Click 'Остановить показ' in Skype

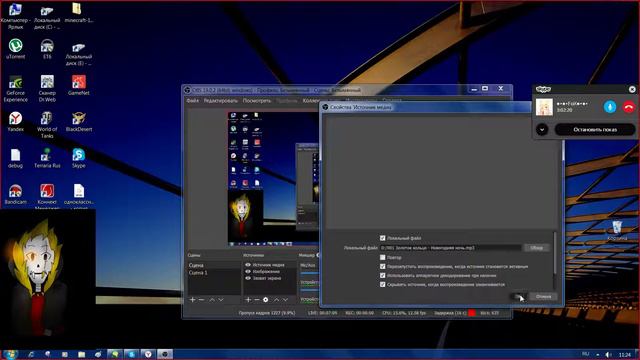point(595,130)
